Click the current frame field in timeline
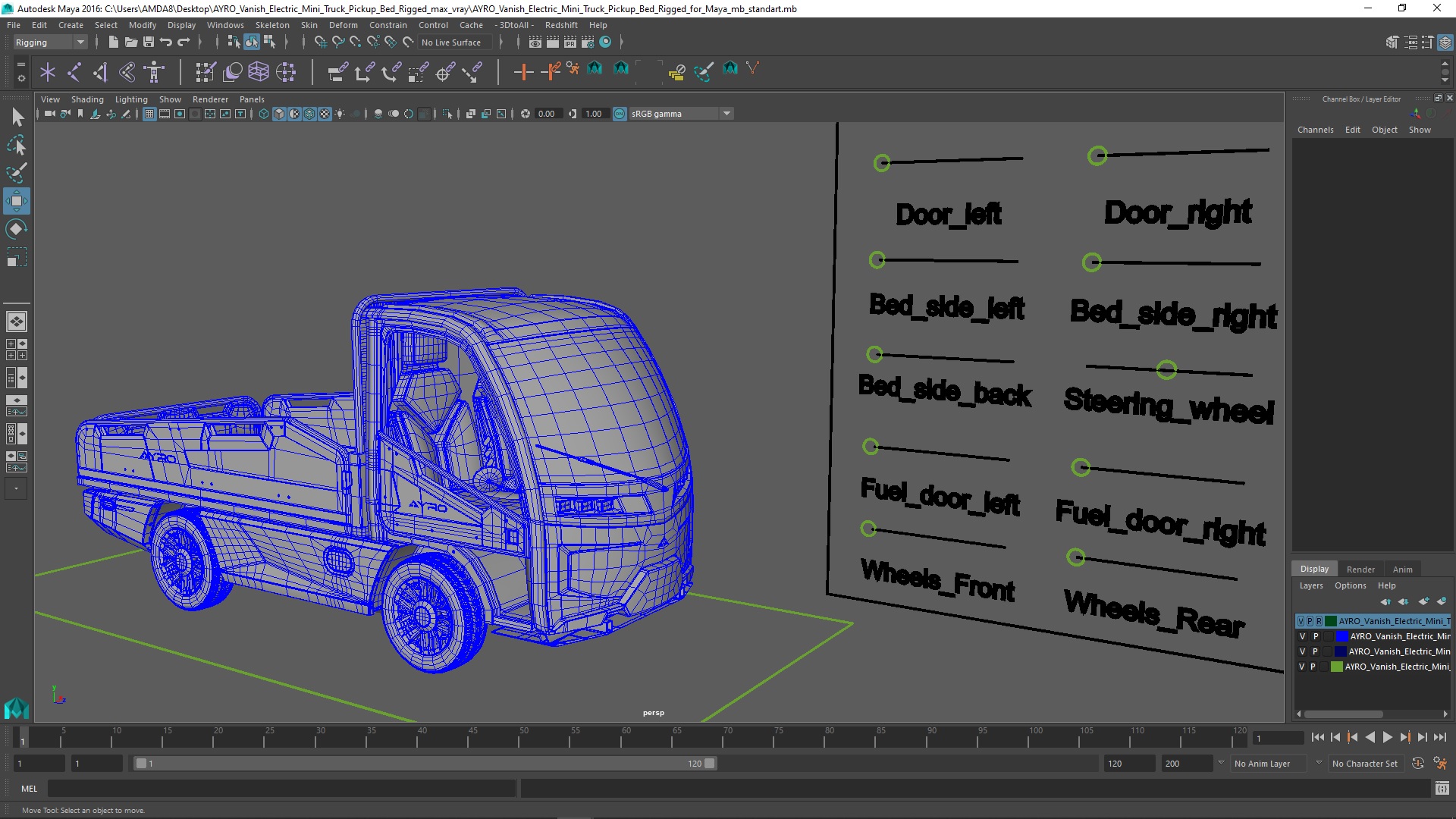This screenshot has width=1456, height=819. tap(1279, 738)
